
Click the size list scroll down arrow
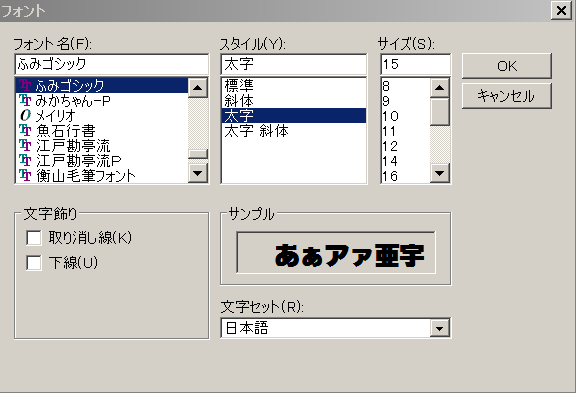(440, 173)
